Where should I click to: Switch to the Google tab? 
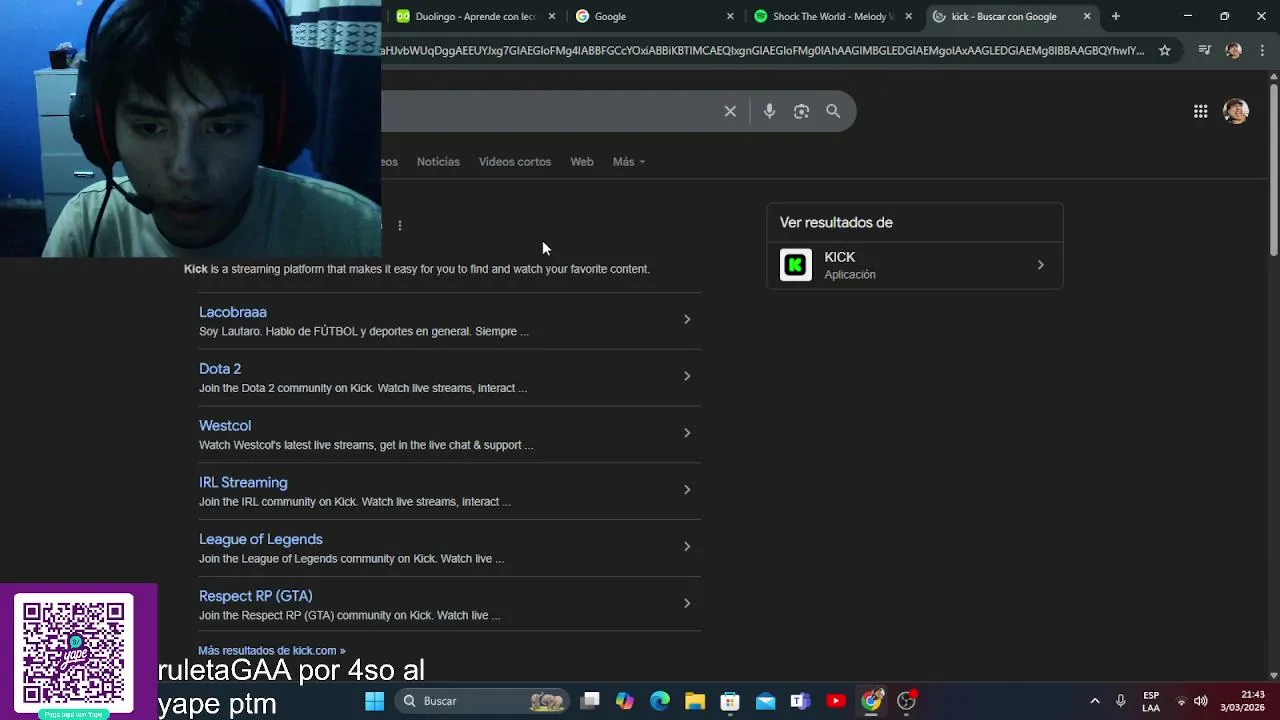pyautogui.click(x=655, y=16)
